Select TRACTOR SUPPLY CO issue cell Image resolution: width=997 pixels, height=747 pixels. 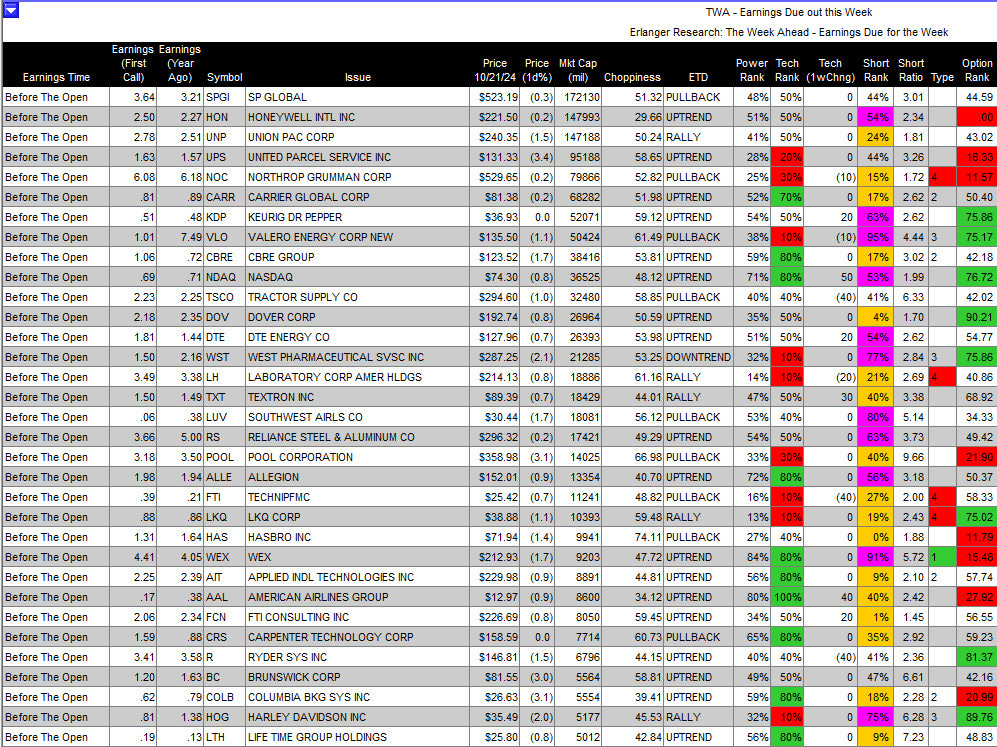point(357,298)
